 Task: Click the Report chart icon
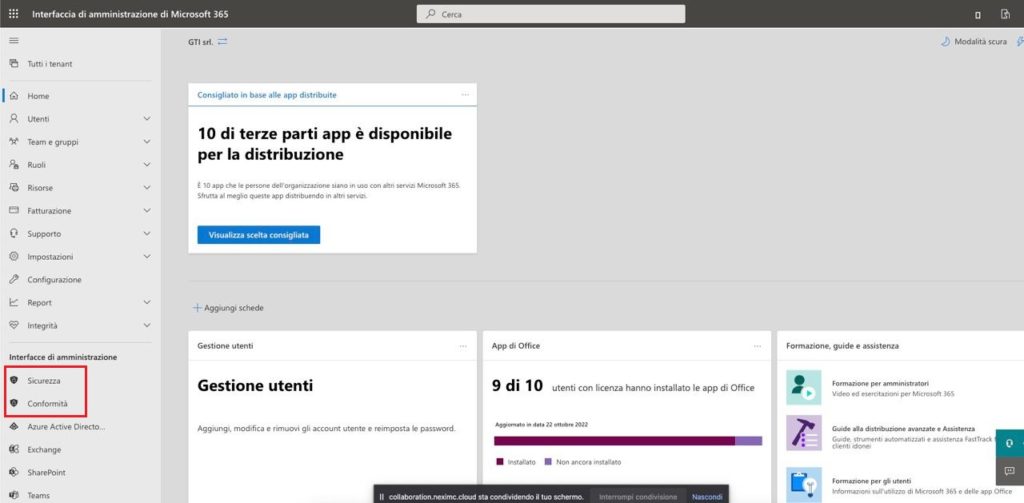tap(14, 302)
